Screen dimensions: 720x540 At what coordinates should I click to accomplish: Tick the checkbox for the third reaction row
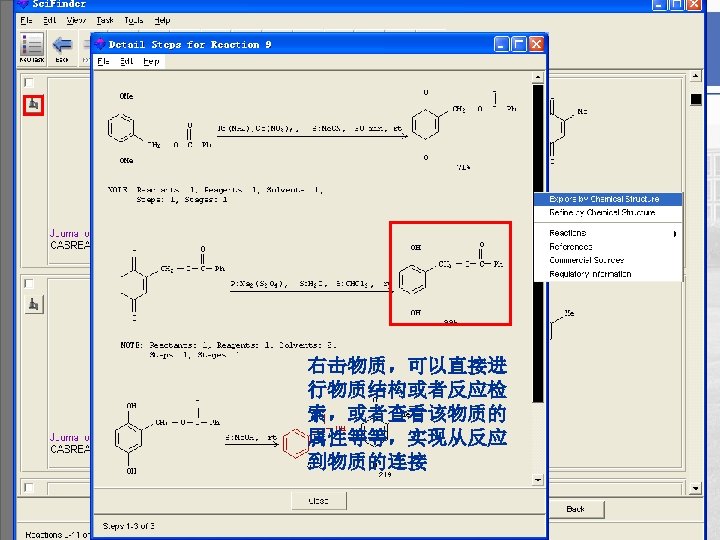[x=29, y=487]
